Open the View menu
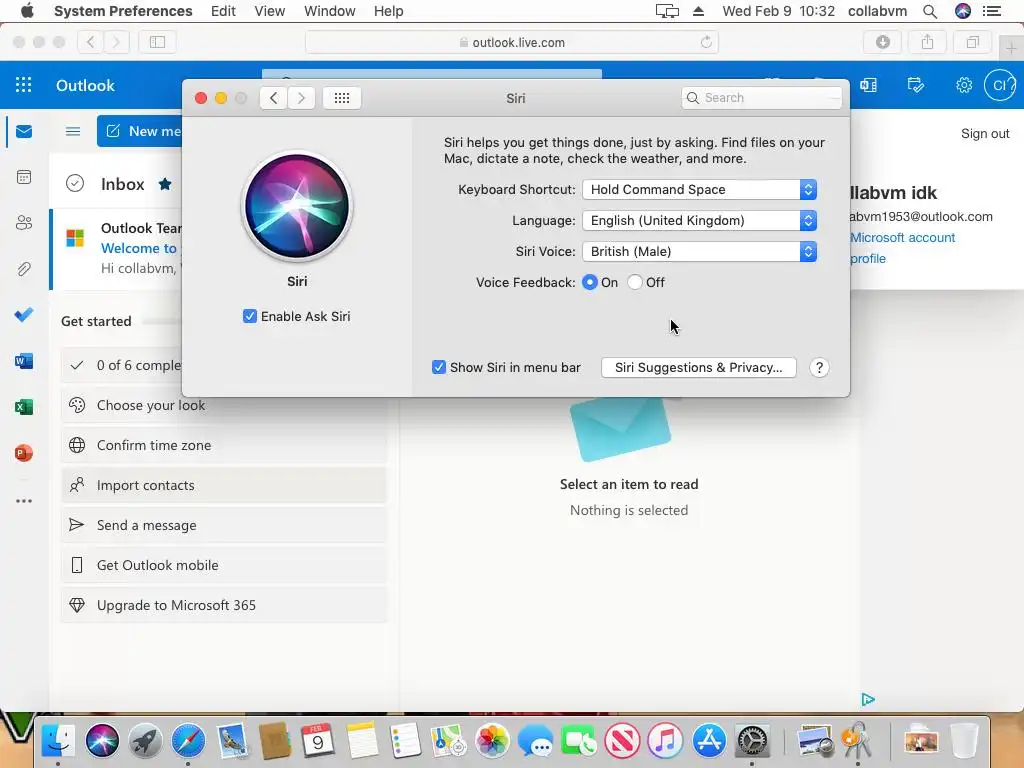Viewport: 1024px width, 768px height. point(270,11)
